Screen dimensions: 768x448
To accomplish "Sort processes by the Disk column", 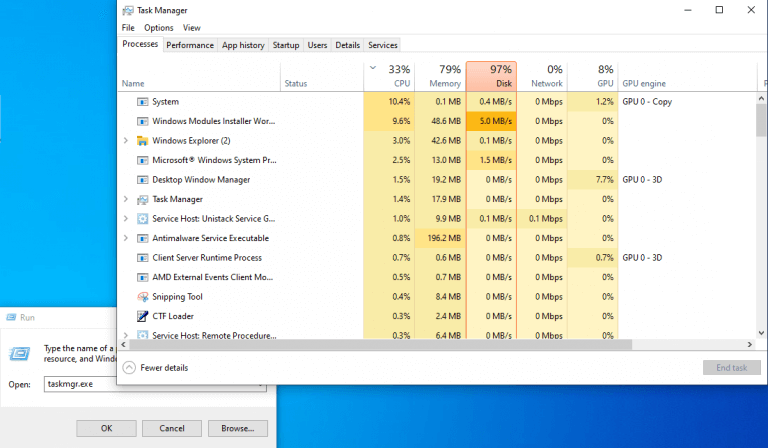I will [x=491, y=76].
